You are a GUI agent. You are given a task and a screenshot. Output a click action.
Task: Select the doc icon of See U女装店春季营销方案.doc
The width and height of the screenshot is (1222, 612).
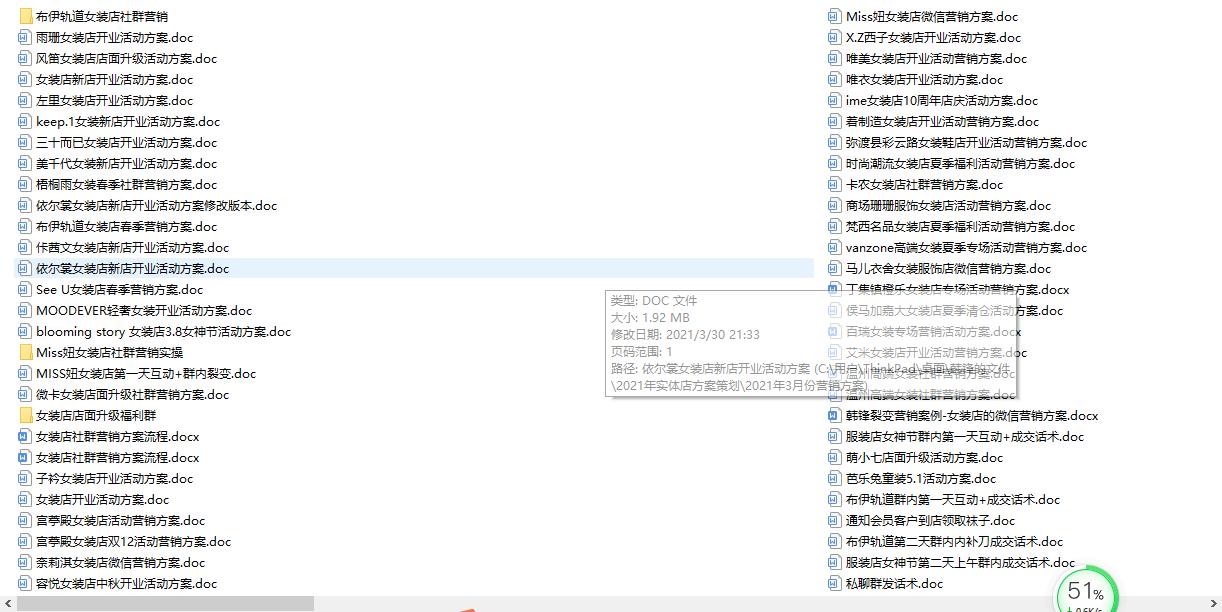click(25, 289)
